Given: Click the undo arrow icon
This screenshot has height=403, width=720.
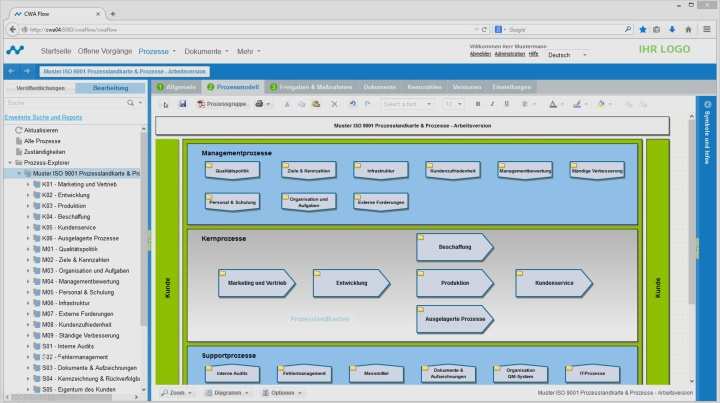Looking at the screenshot, I should 353,104.
